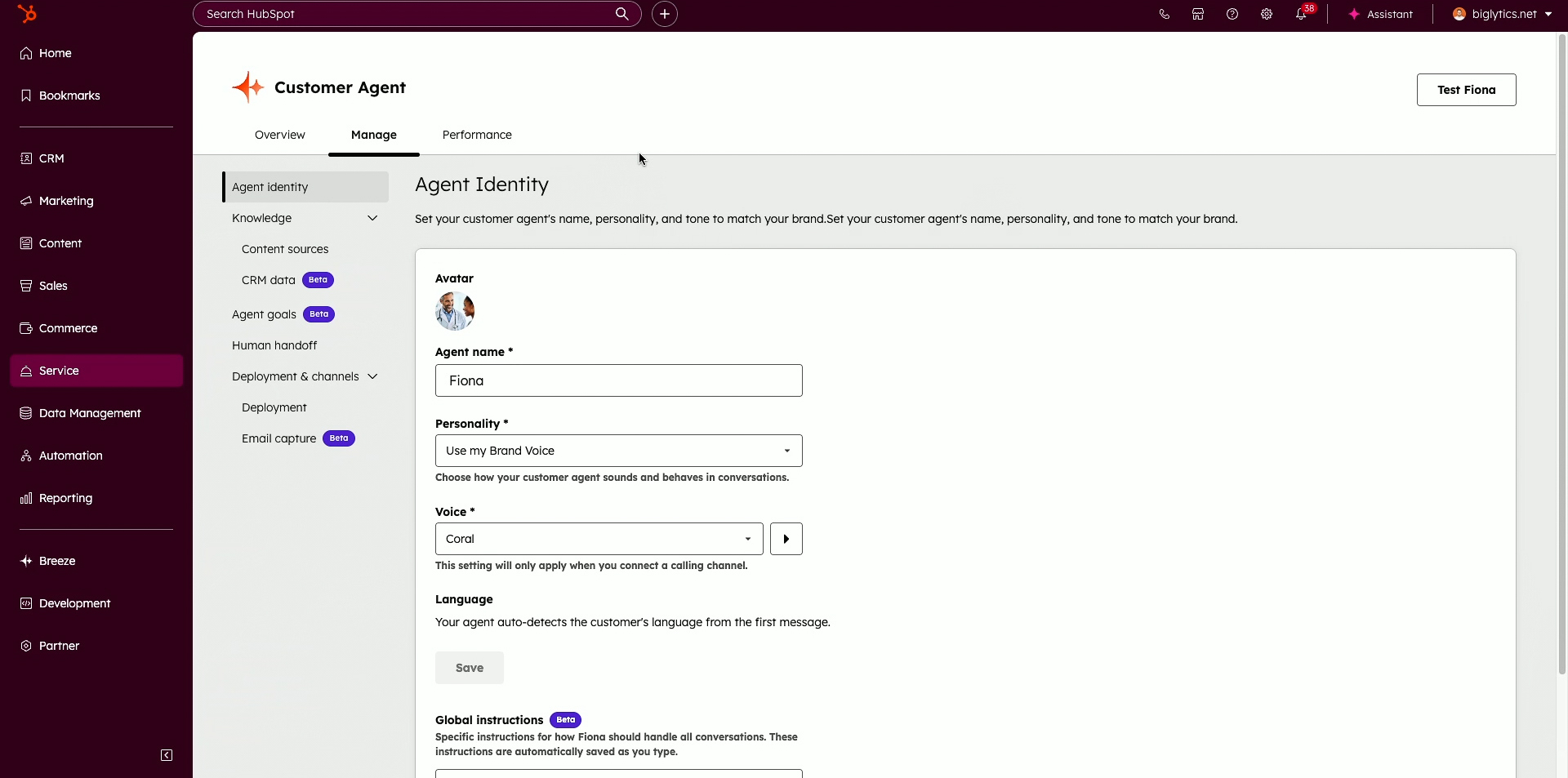This screenshot has height=778, width=1568.
Task: Switch to the Performance tab
Action: (x=477, y=135)
